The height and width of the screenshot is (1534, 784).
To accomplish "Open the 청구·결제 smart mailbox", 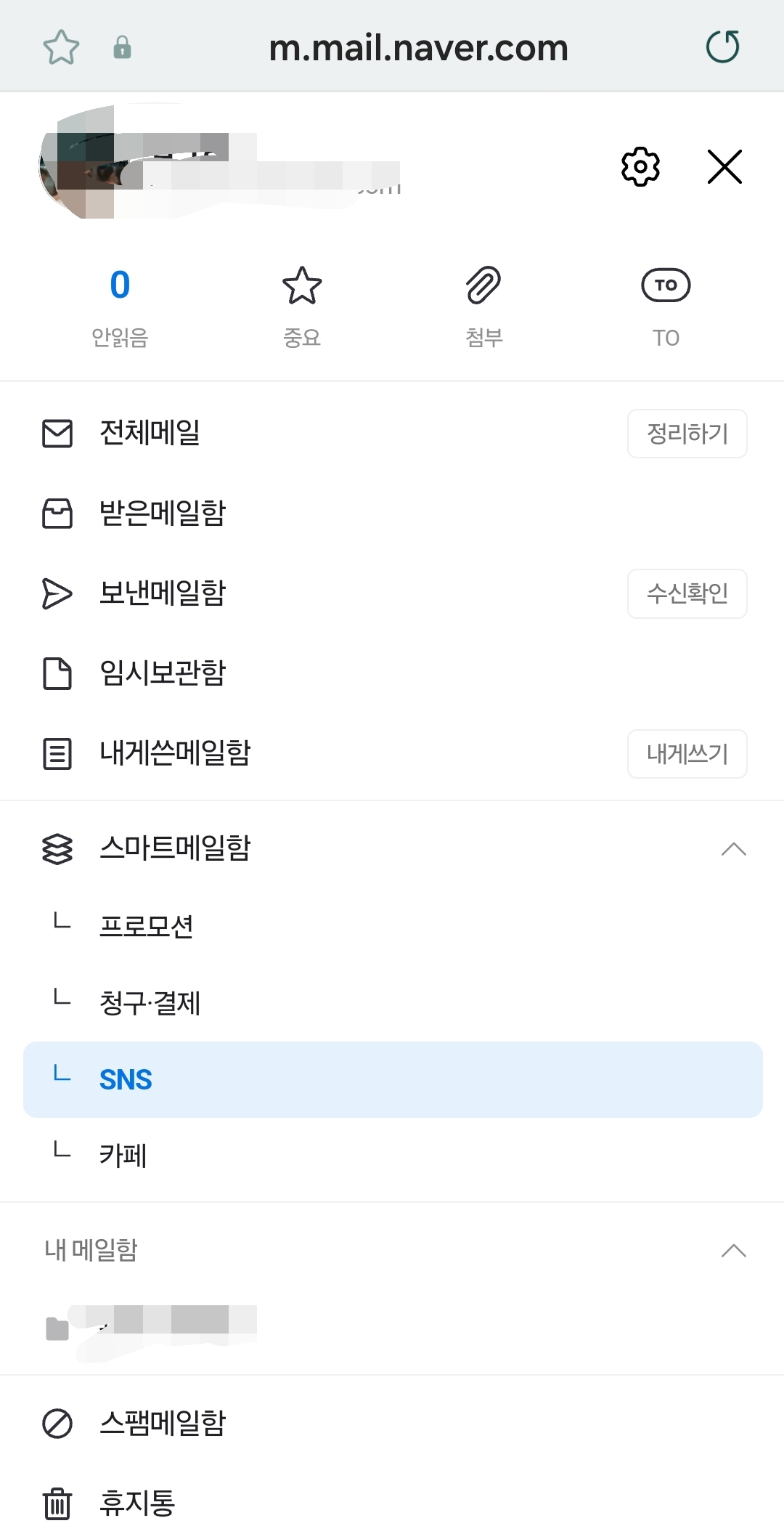I will 150,1003.
